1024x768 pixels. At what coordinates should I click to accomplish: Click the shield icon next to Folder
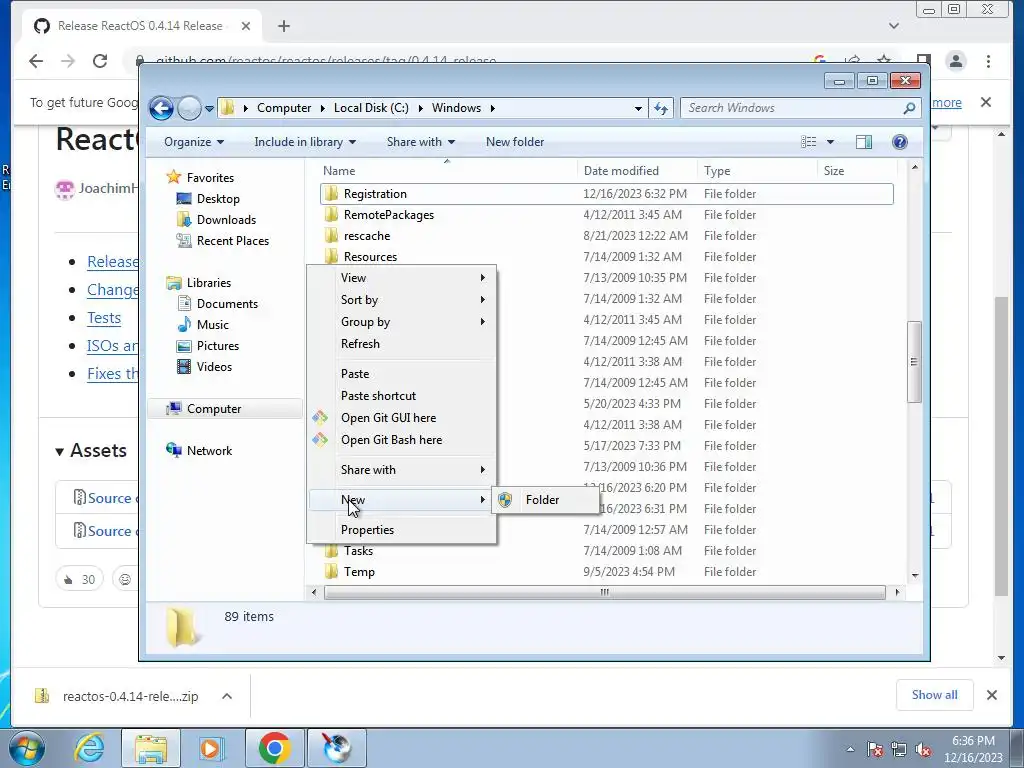point(505,500)
